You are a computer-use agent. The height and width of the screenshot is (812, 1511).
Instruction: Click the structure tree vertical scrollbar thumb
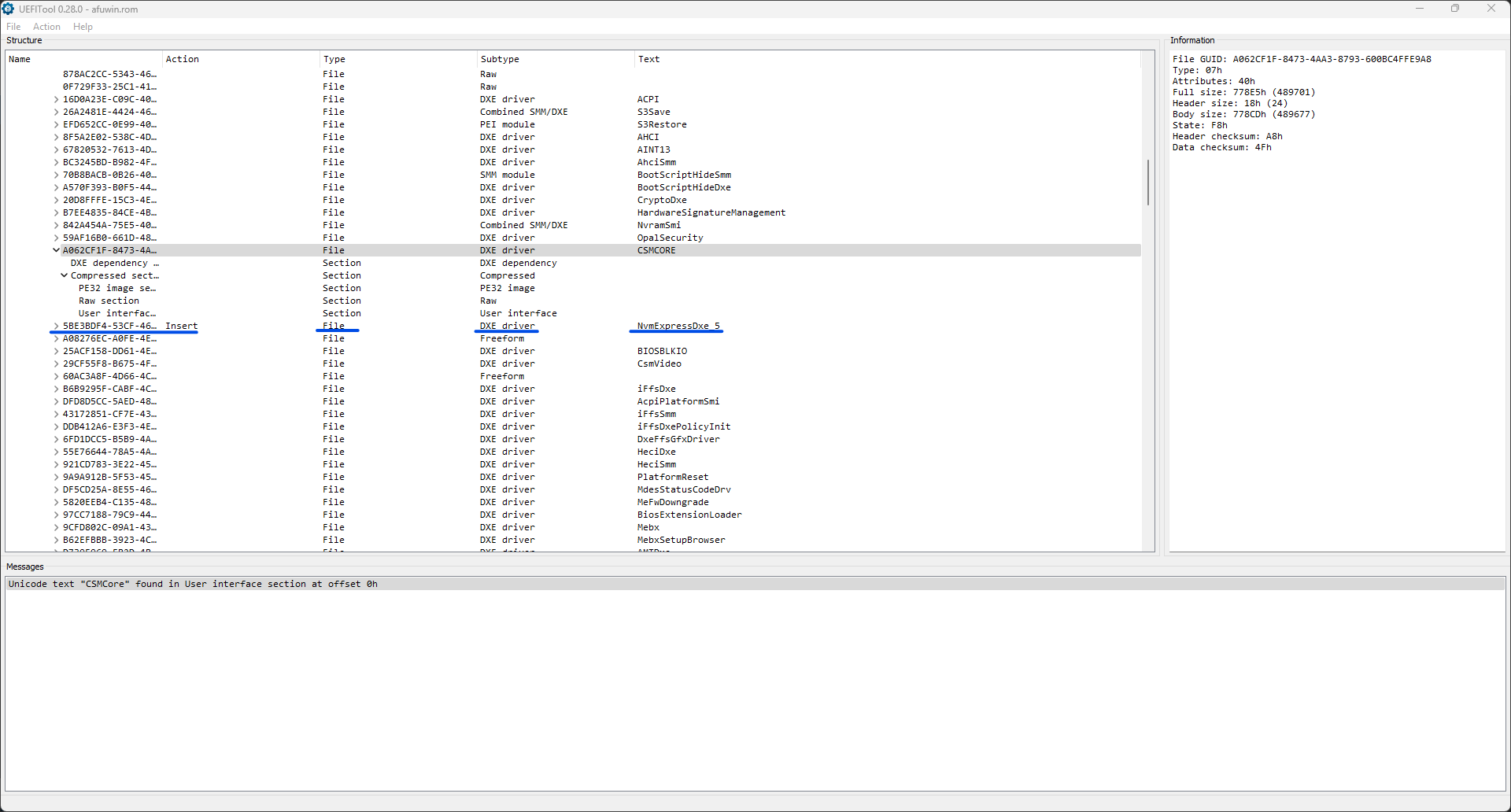click(1148, 183)
